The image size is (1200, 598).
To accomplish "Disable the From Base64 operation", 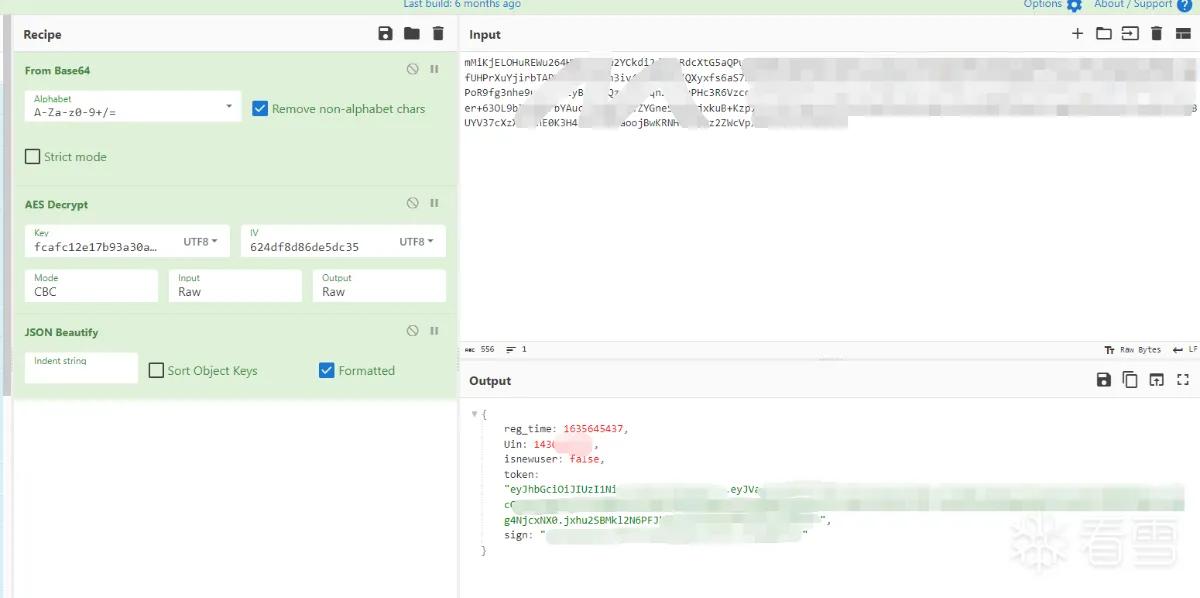I will tap(412, 69).
